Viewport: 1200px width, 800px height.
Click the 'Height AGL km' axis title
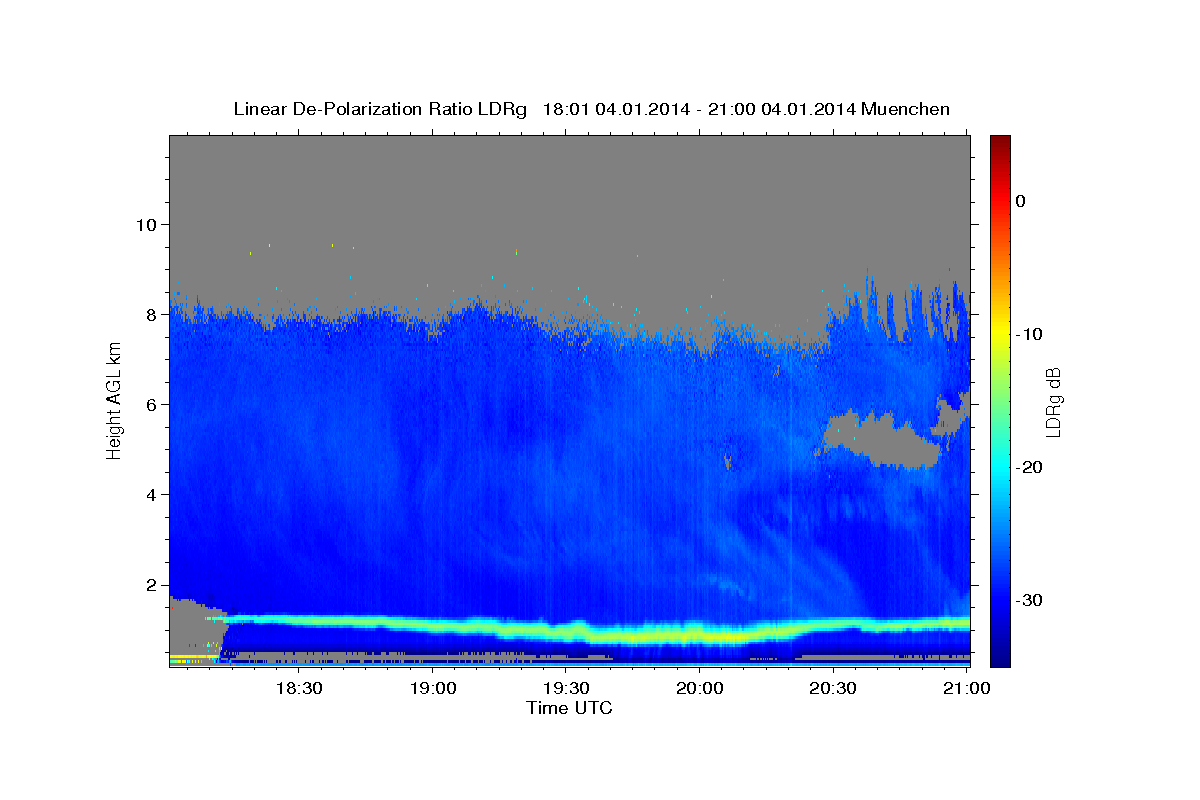click(x=115, y=402)
